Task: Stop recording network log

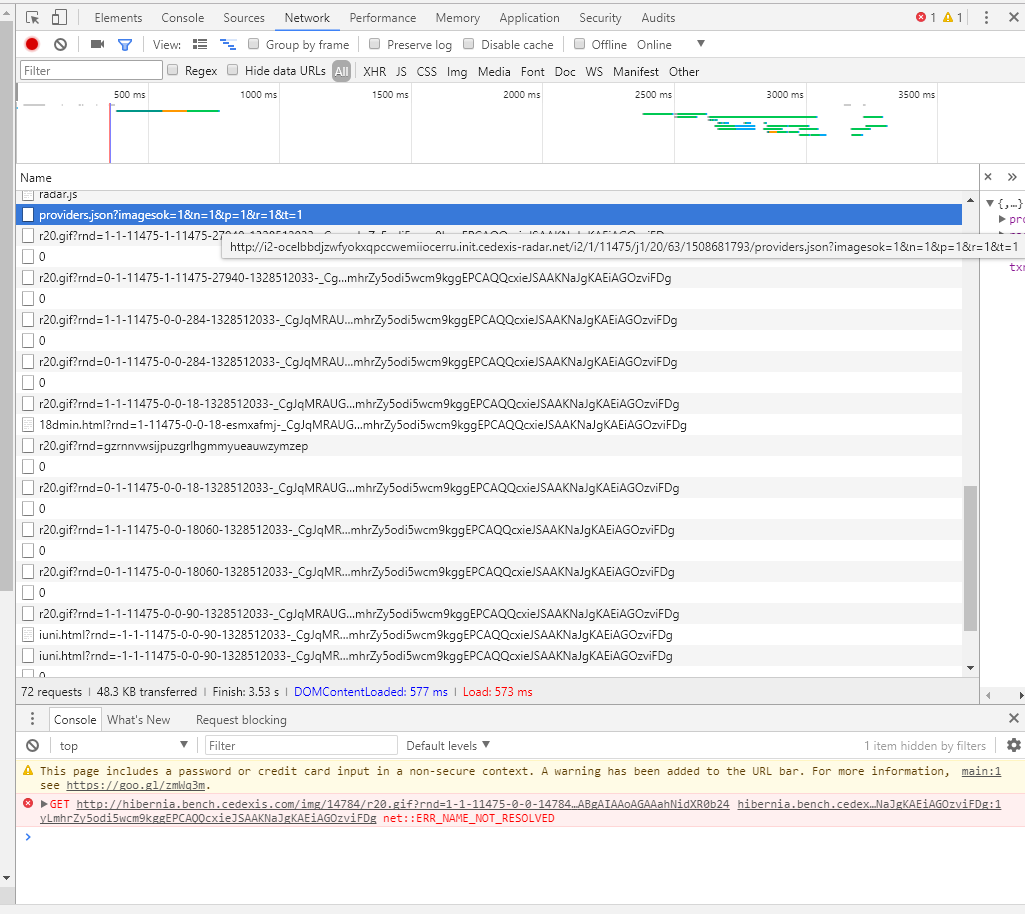Action: pyautogui.click(x=32, y=44)
